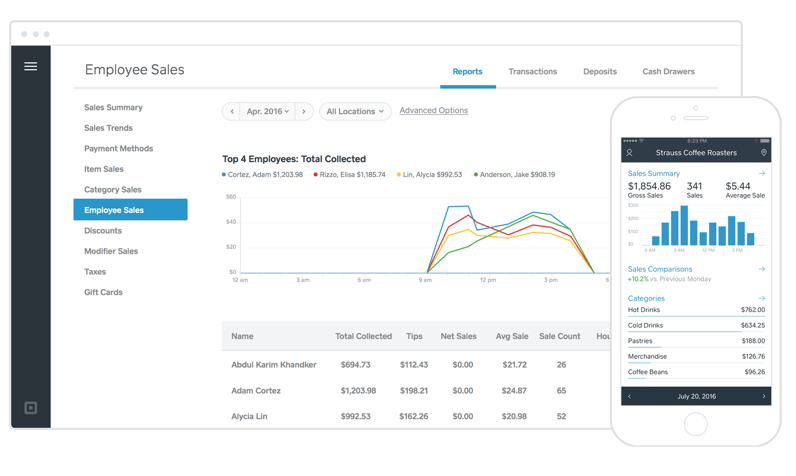Screen dimensions: 796x476
Task: Sort table by Name column header
Action: 242,336
